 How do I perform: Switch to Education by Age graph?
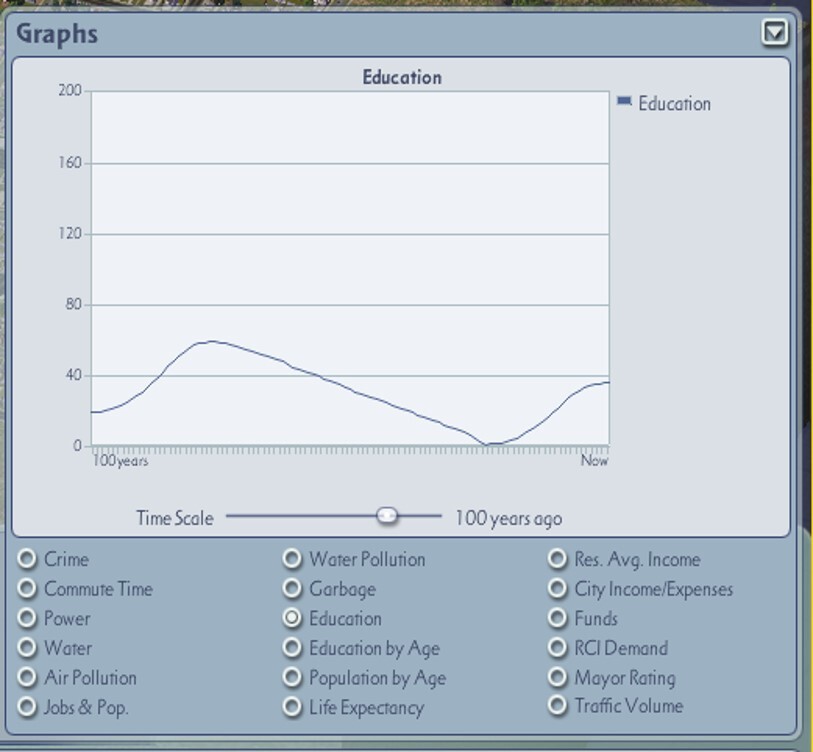292,648
